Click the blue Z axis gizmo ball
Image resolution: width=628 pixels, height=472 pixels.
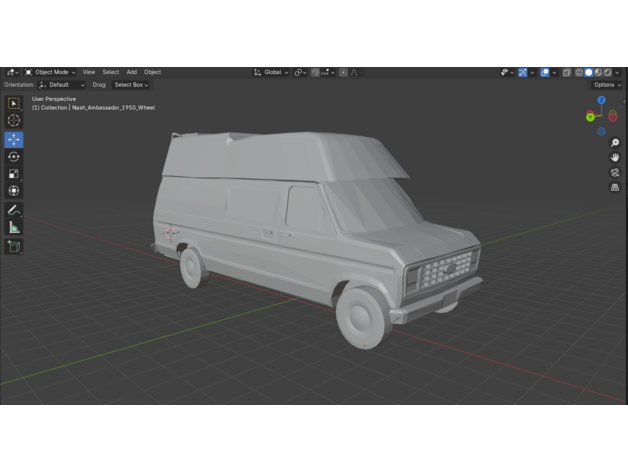tap(601, 101)
